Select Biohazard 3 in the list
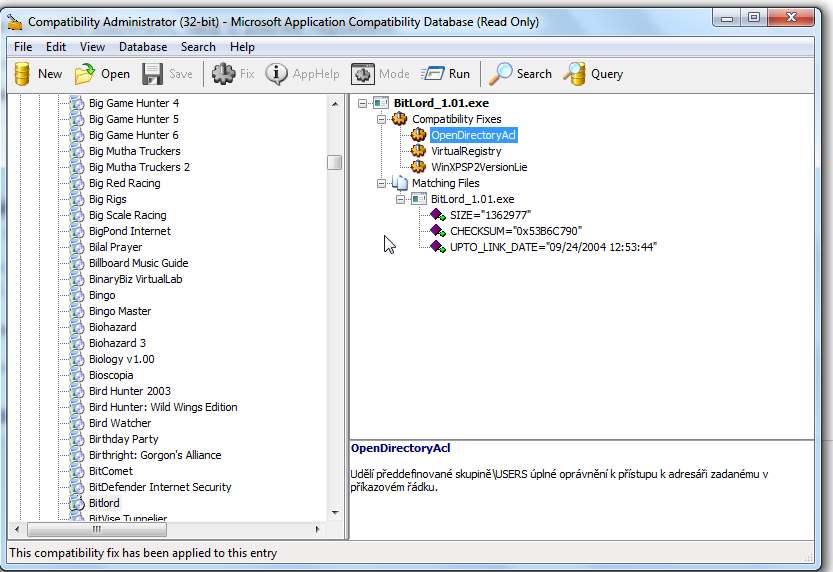Image resolution: width=833 pixels, height=572 pixels. coord(117,343)
